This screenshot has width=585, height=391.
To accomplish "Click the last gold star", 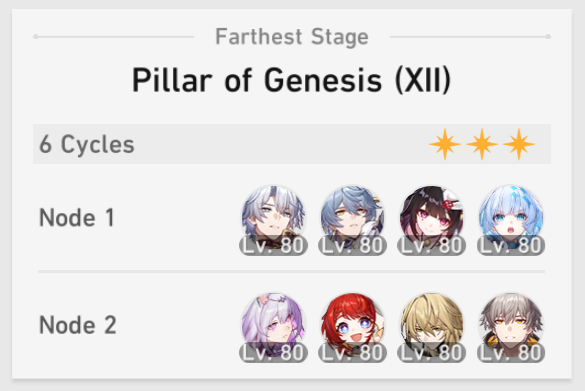I will point(519,144).
